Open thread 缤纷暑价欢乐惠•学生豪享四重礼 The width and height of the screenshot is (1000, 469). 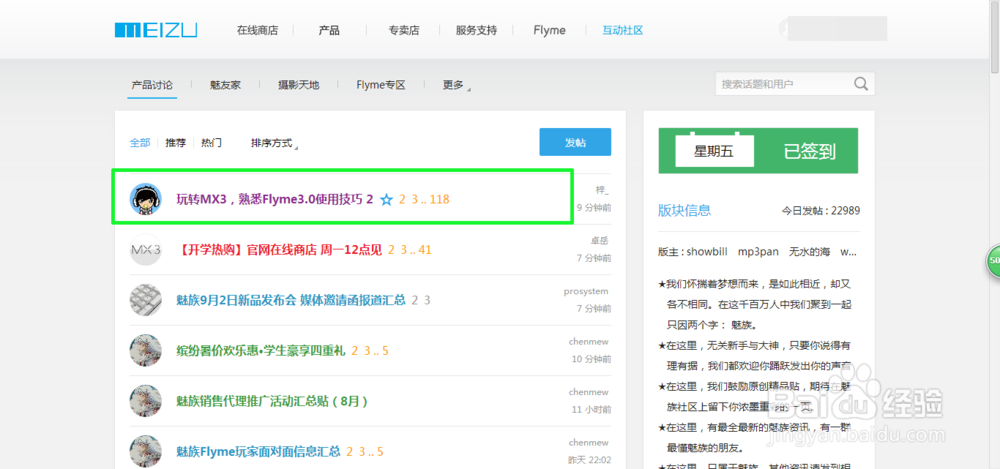click(x=261, y=350)
